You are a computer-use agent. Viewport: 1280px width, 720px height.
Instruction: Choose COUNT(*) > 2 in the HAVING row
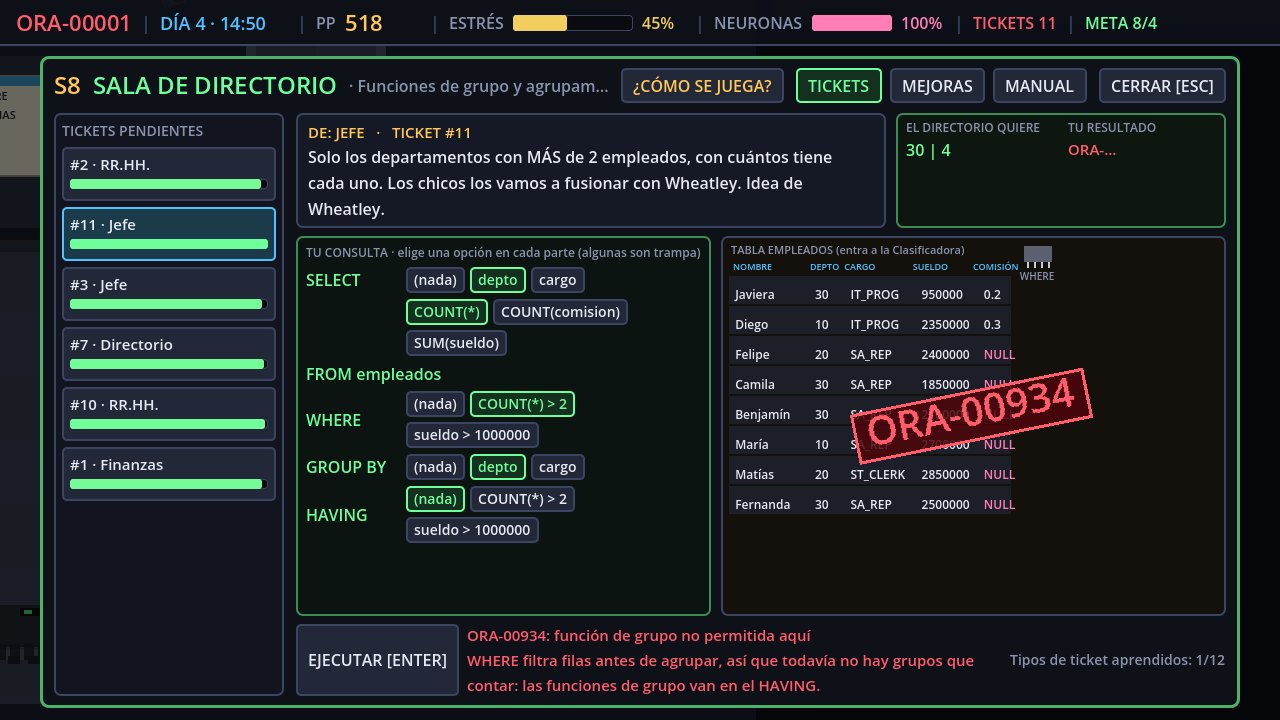(522, 498)
